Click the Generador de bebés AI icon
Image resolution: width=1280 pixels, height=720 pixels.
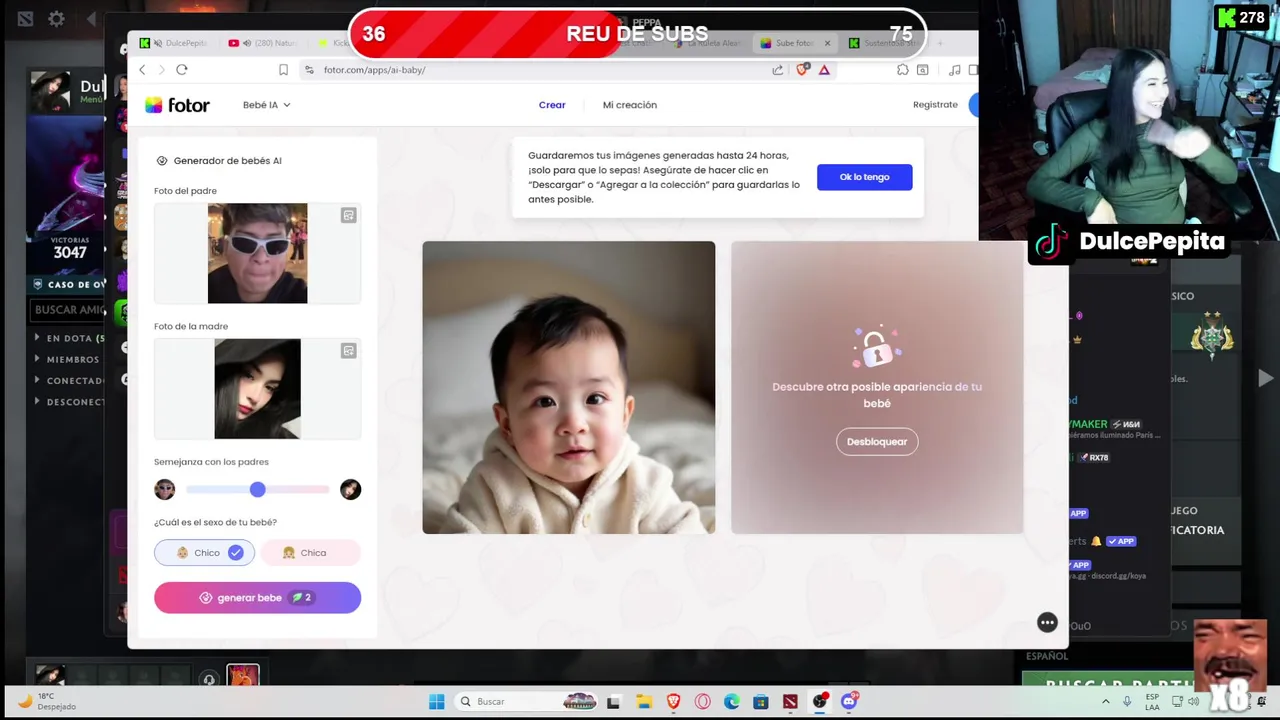pyautogui.click(x=162, y=161)
